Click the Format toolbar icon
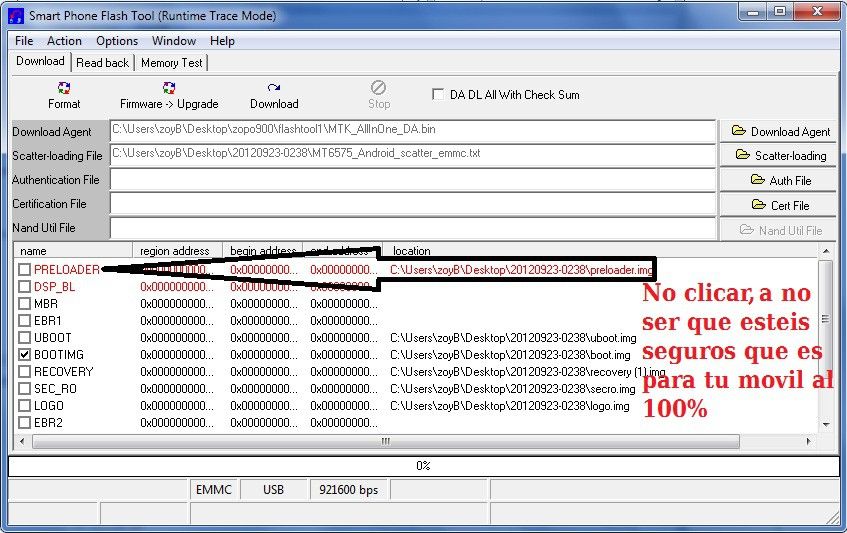Screen dimensions: 847x533 coord(64,95)
